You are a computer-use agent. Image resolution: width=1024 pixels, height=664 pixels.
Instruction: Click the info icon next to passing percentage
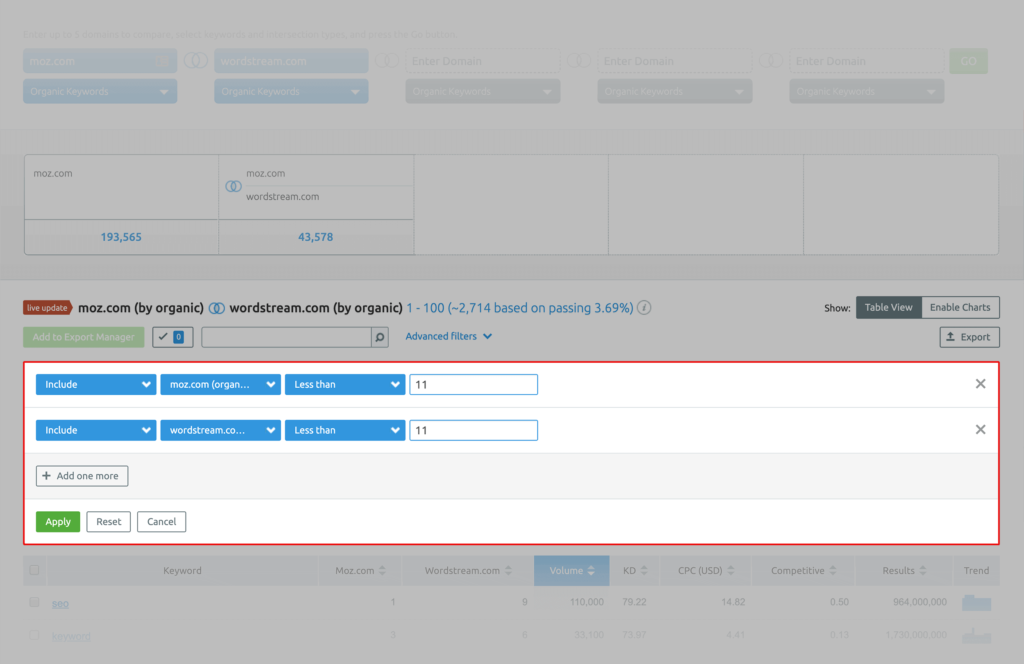[x=643, y=308]
